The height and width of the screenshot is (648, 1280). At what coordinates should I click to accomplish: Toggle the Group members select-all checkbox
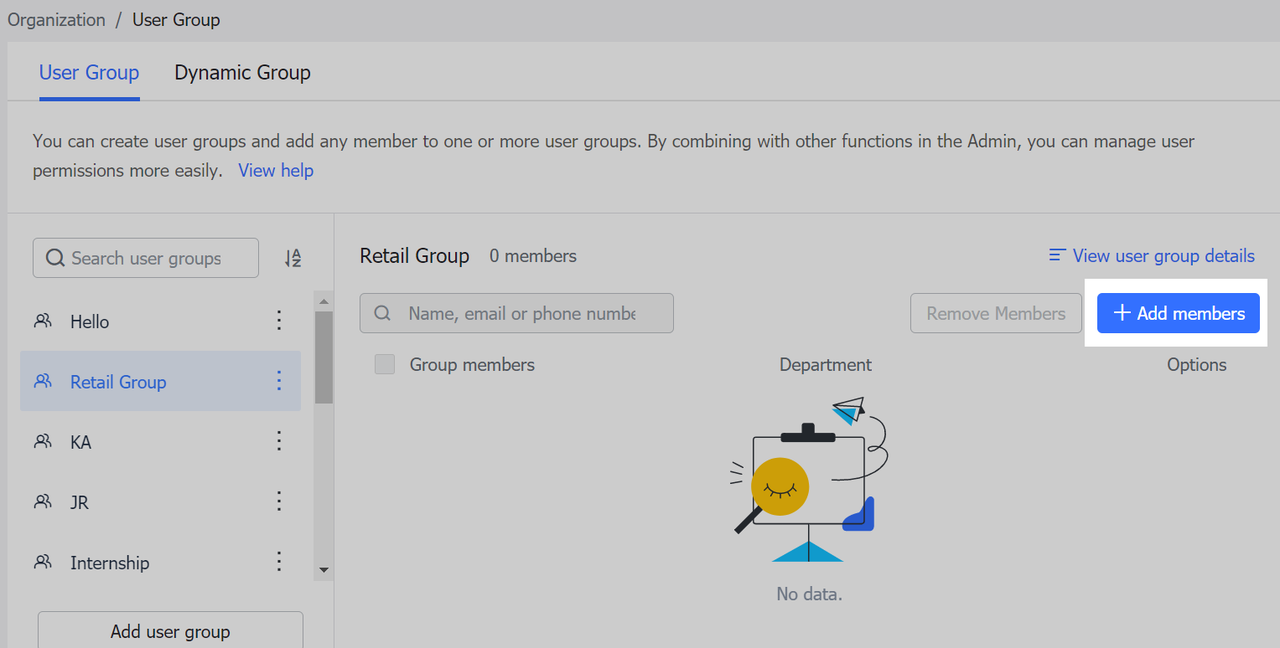click(x=385, y=365)
